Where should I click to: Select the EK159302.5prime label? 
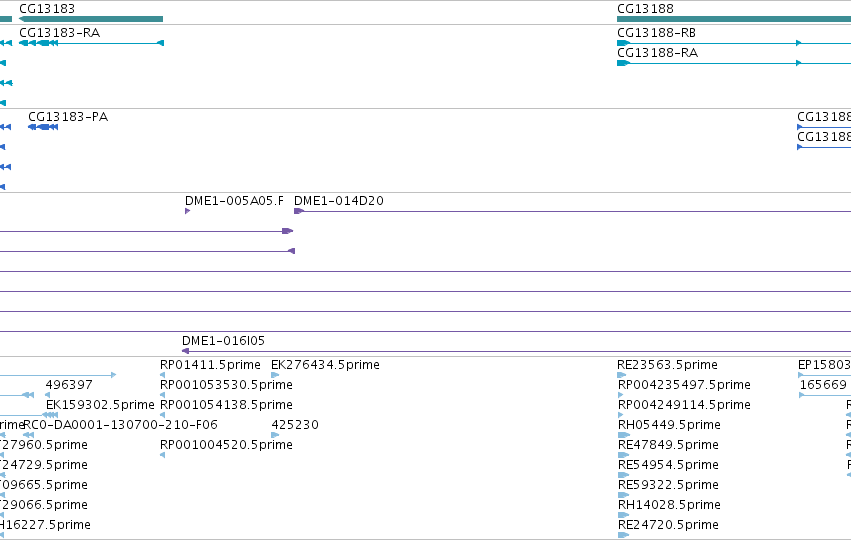point(100,405)
